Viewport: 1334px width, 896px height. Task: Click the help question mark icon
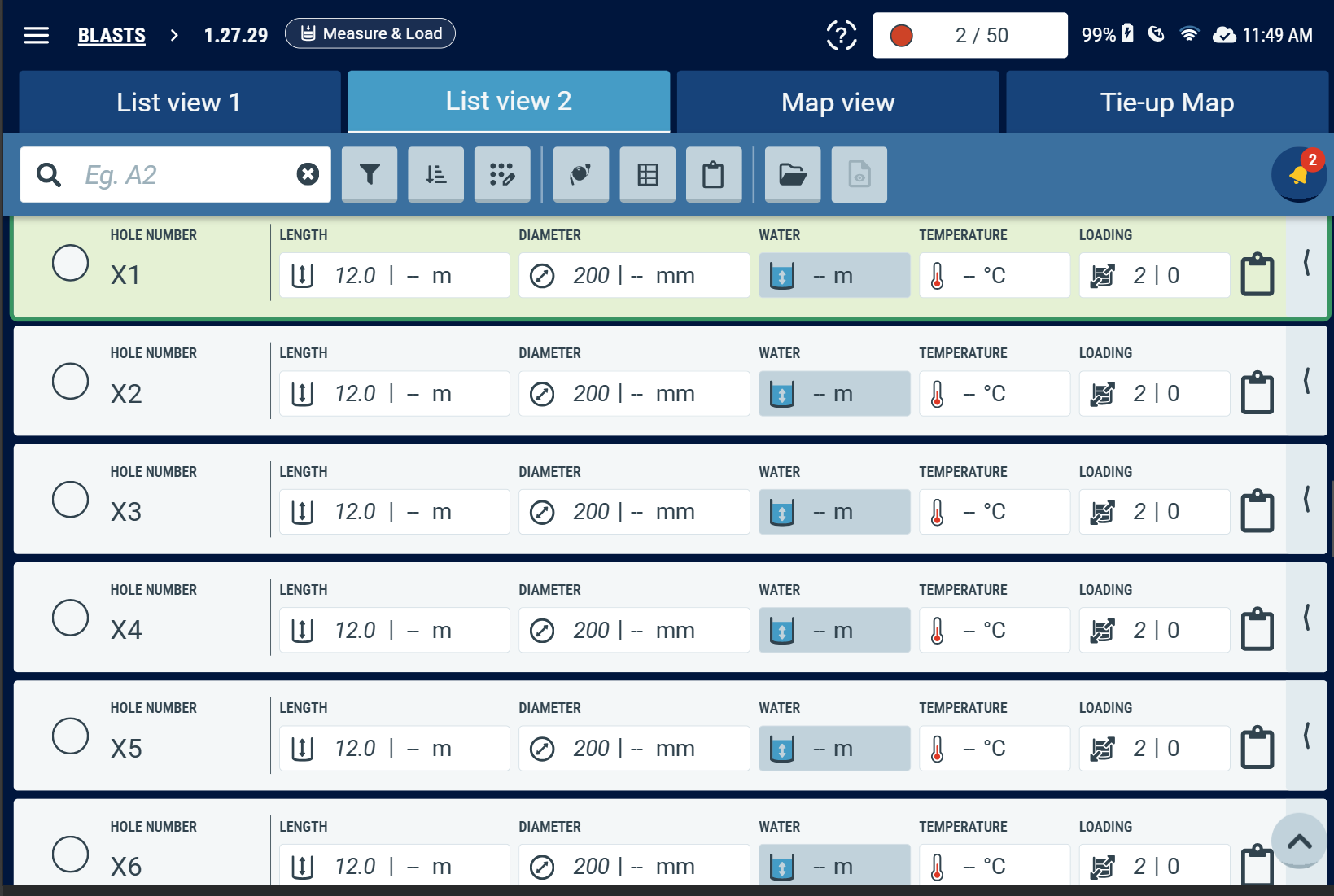tap(842, 35)
